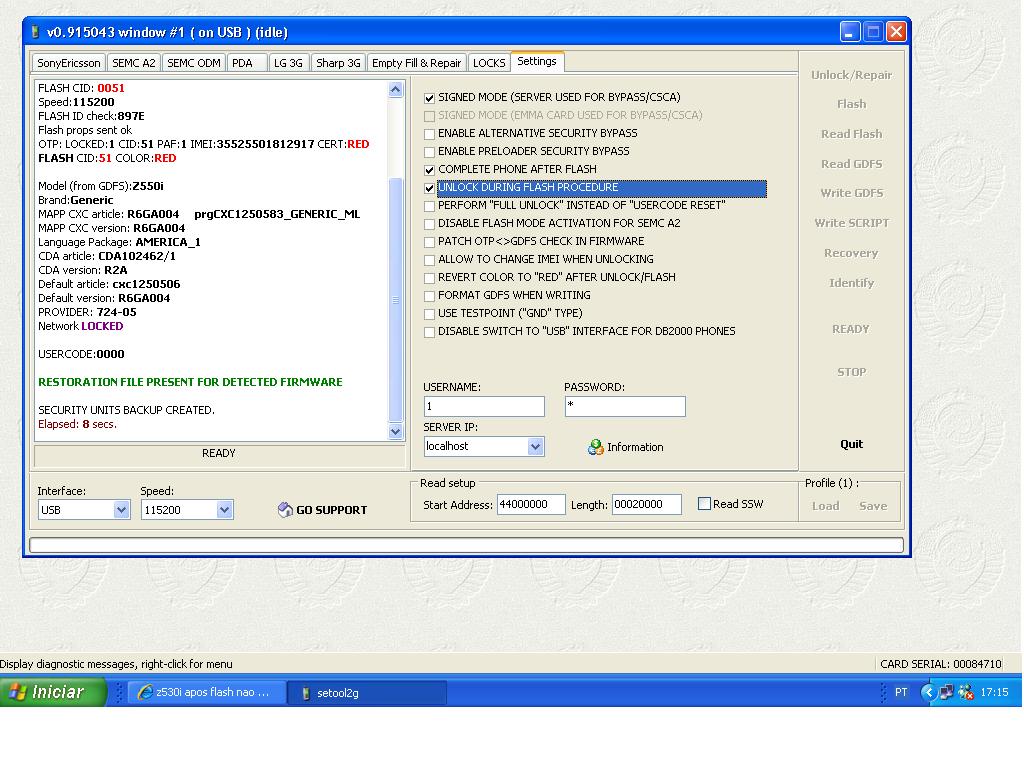Check FORMAT GDFS WHEN WRITING

pos(429,296)
